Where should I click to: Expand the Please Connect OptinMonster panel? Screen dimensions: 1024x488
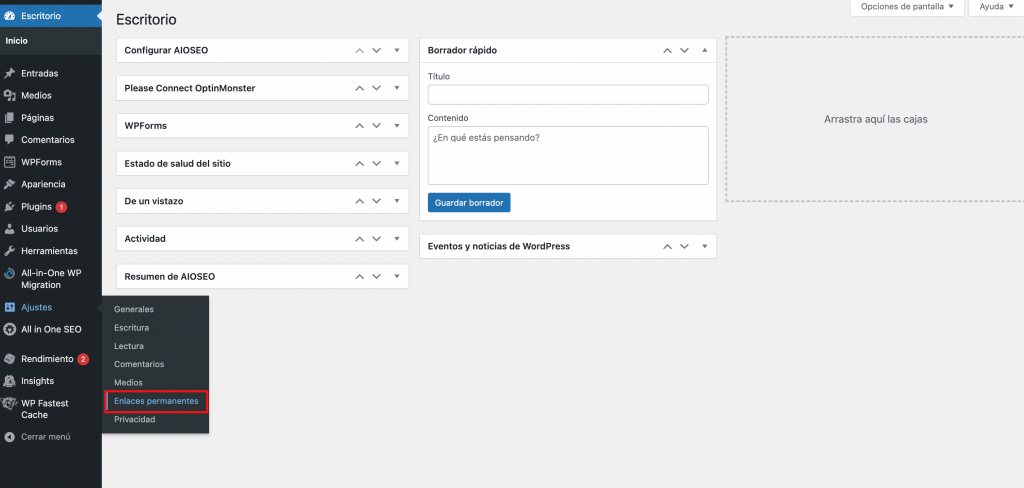[x=396, y=88]
